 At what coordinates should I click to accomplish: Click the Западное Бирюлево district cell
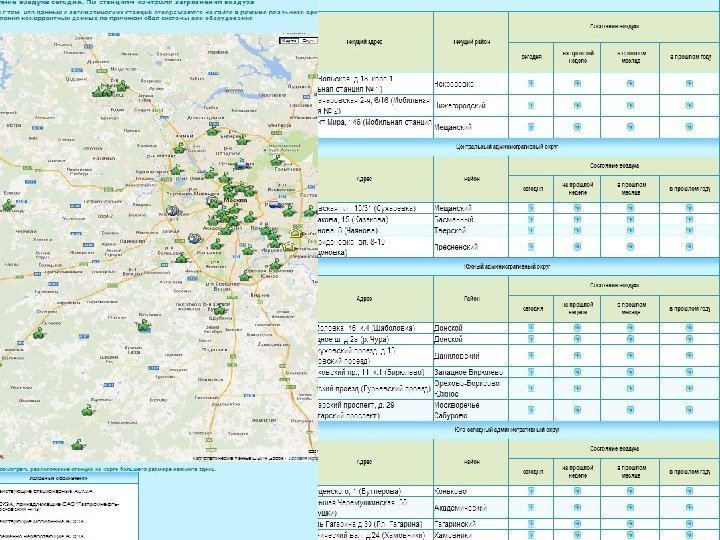pos(471,372)
